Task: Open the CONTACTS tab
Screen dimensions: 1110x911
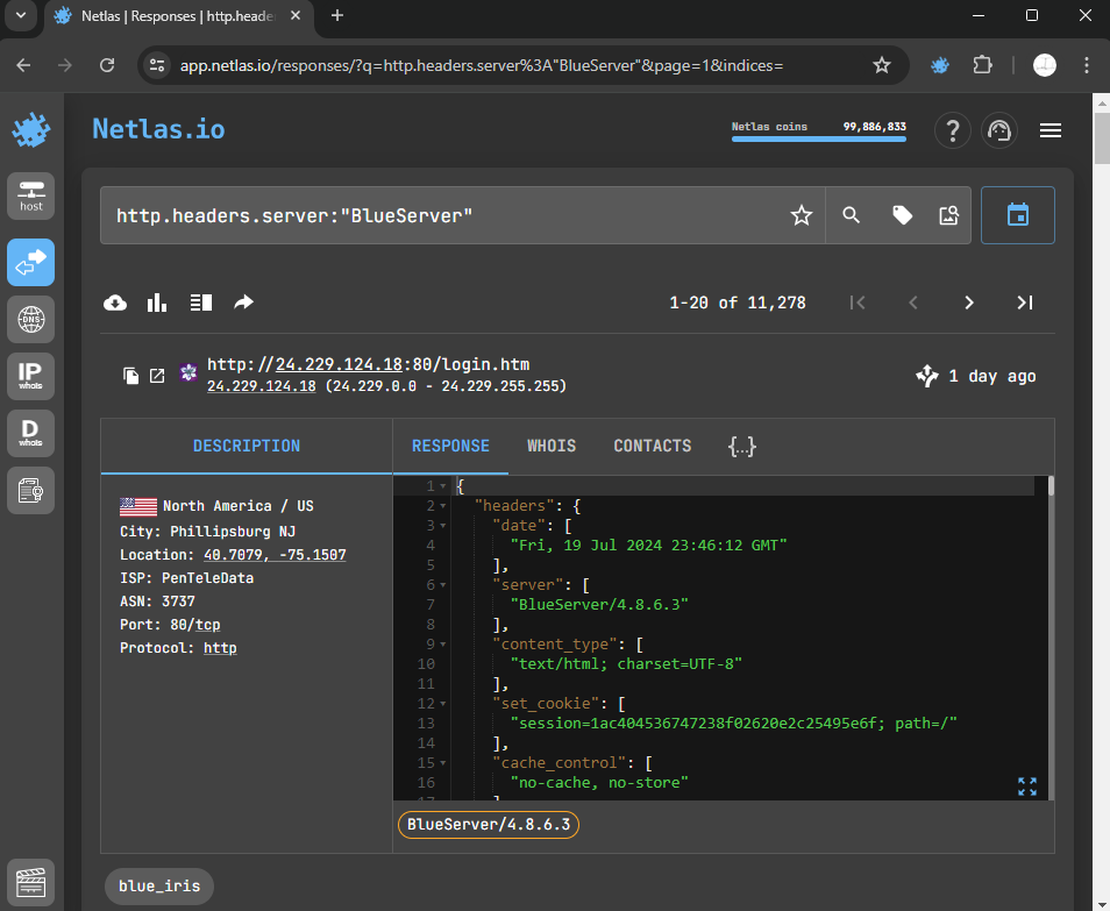Action: pyautogui.click(x=652, y=446)
